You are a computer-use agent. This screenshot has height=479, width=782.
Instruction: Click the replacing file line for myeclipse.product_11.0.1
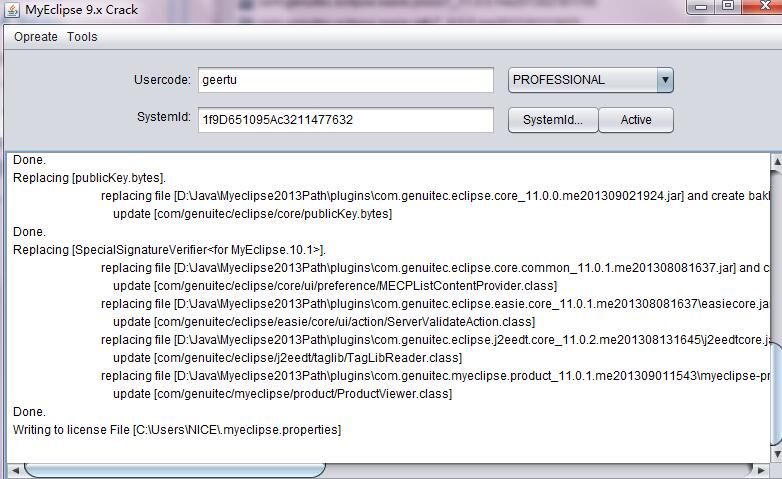coord(435,376)
